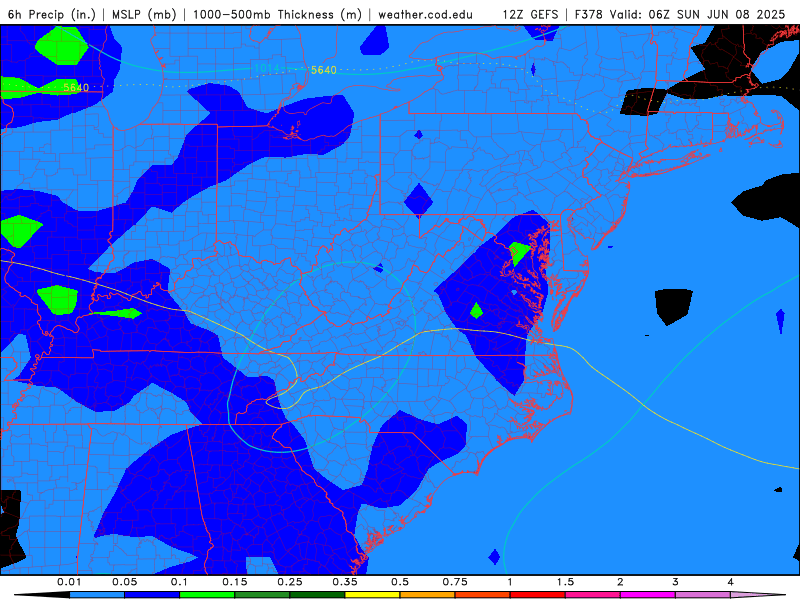Click the dark blue legend swatch
800x600 pixels.
click(x=152, y=595)
